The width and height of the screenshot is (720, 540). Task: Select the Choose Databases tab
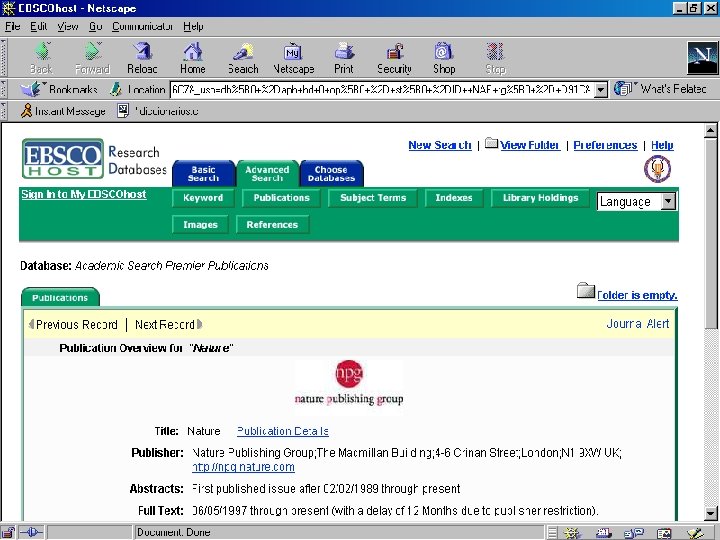(331, 174)
